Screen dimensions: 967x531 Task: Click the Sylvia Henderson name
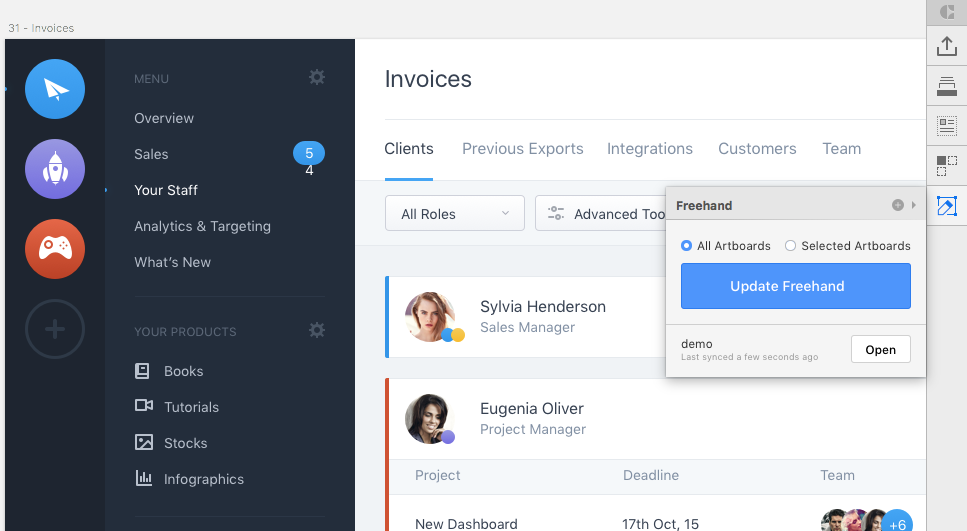click(543, 307)
